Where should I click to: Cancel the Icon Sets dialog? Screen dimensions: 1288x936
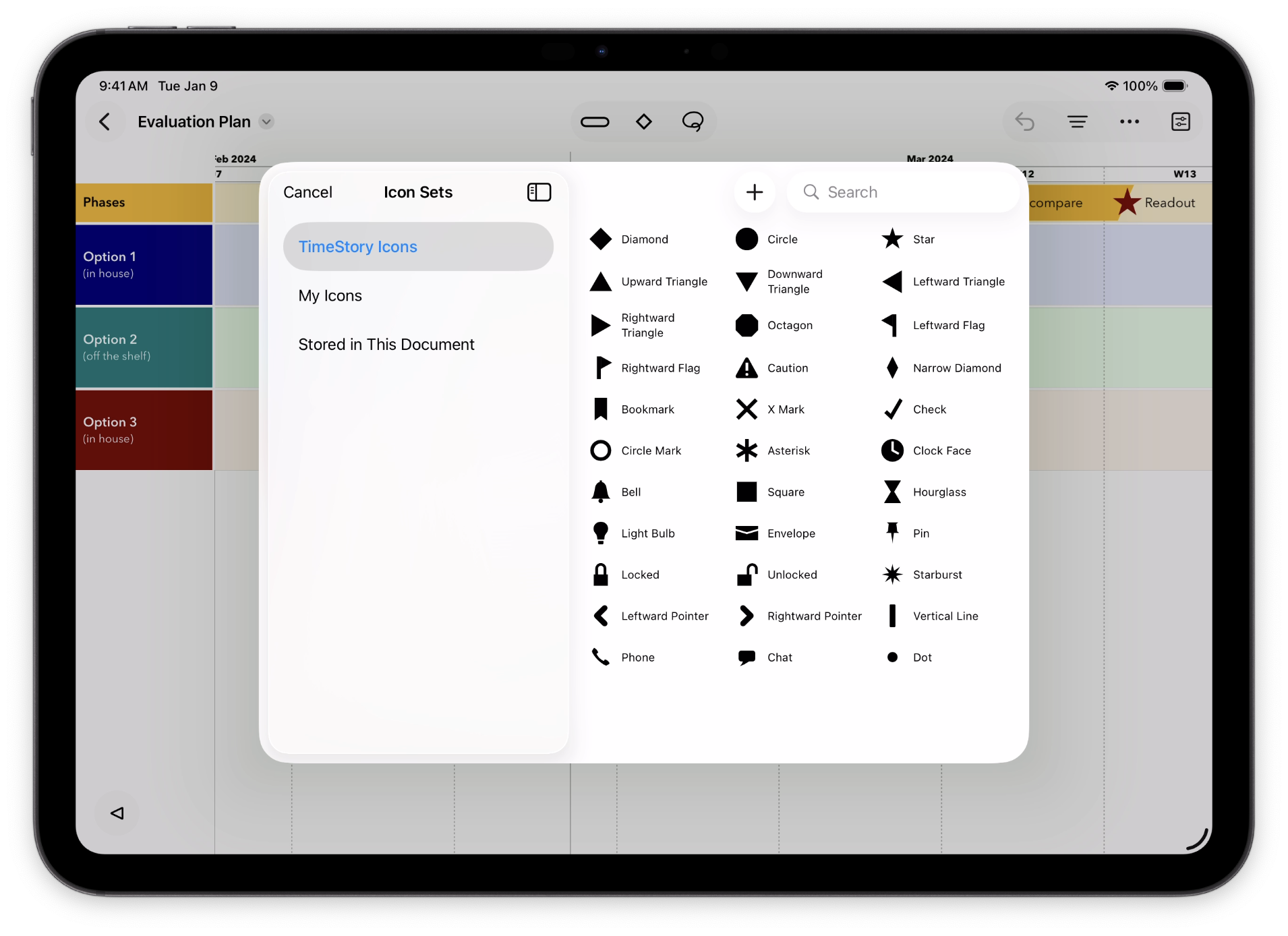pyautogui.click(x=308, y=192)
